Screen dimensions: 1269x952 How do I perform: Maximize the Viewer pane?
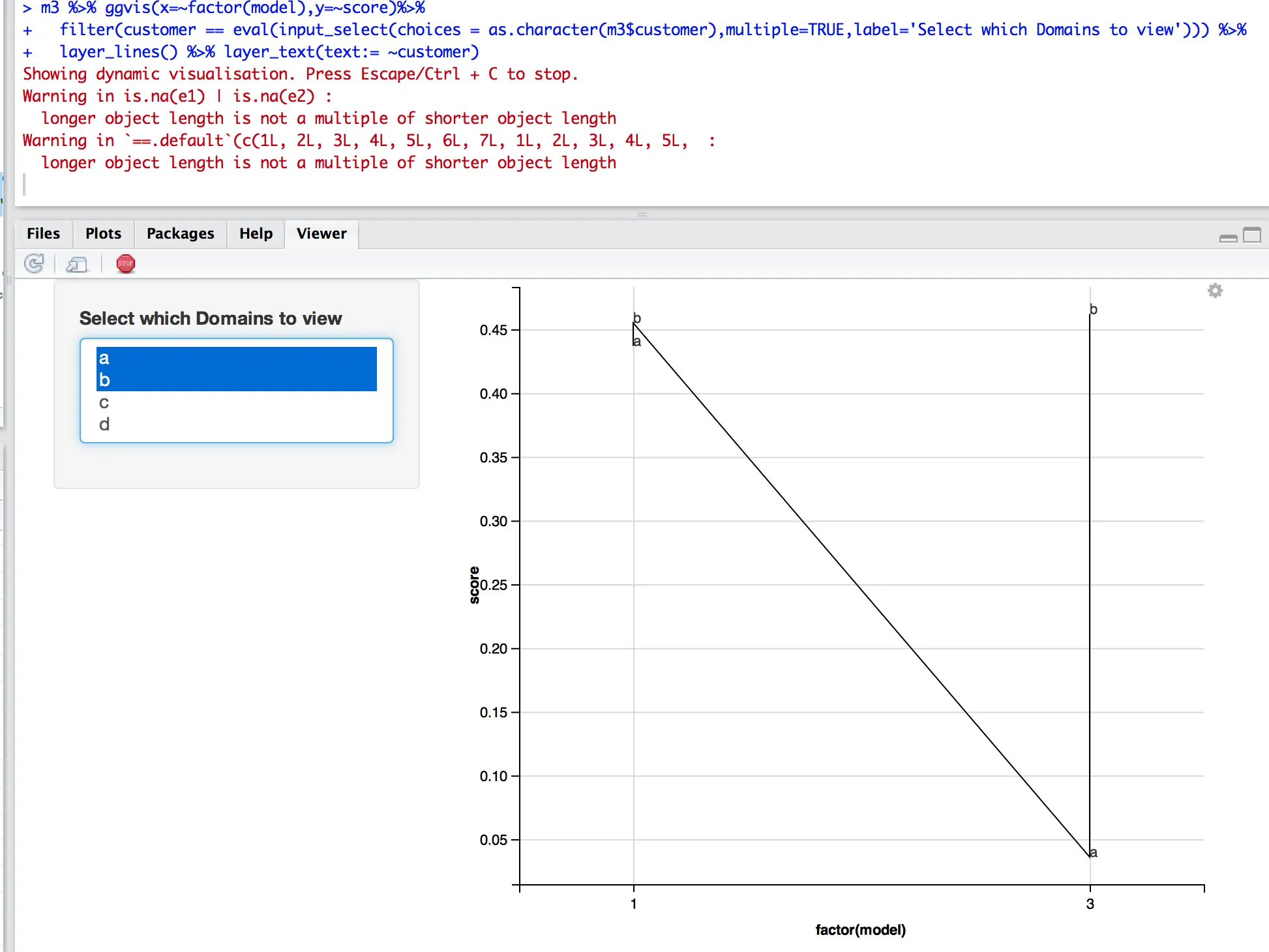(1252, 235)
